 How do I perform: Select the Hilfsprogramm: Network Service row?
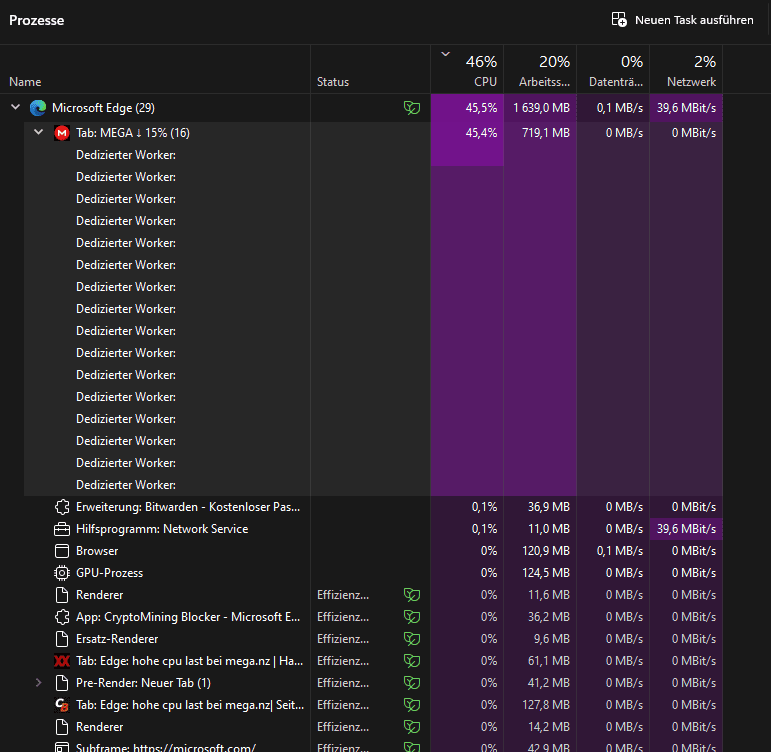click(x=361, y=529)
